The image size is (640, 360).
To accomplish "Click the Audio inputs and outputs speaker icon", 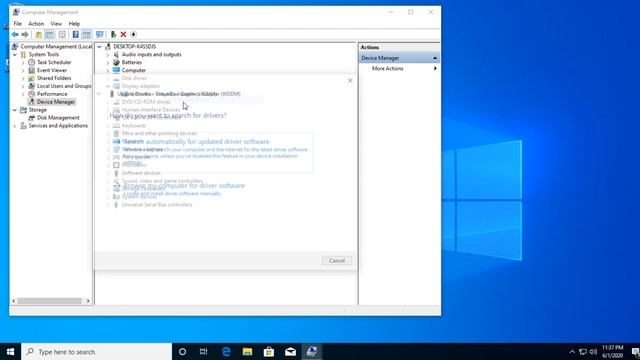I will (x=116, y=54).
